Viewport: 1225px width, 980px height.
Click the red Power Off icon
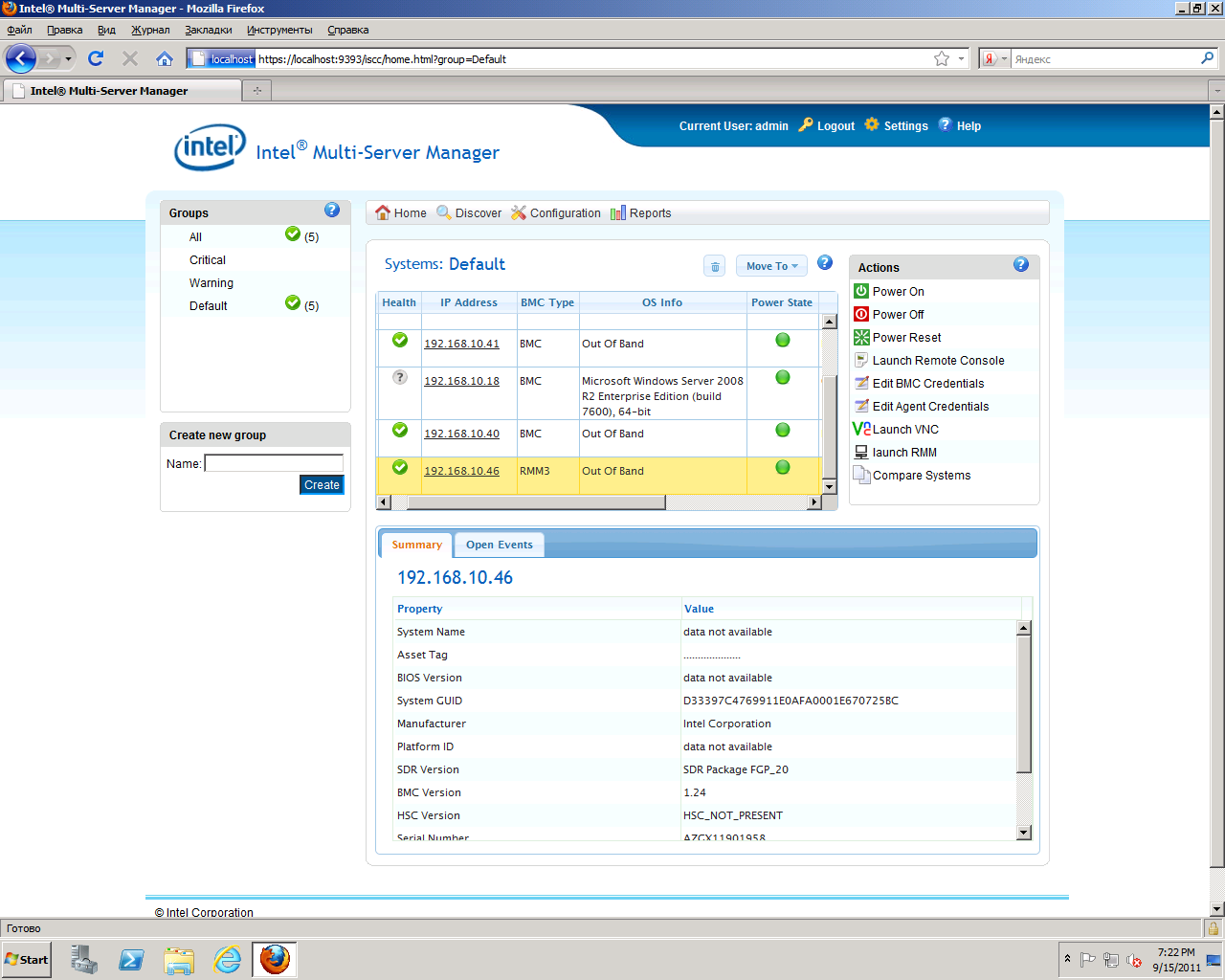[861, 315]
